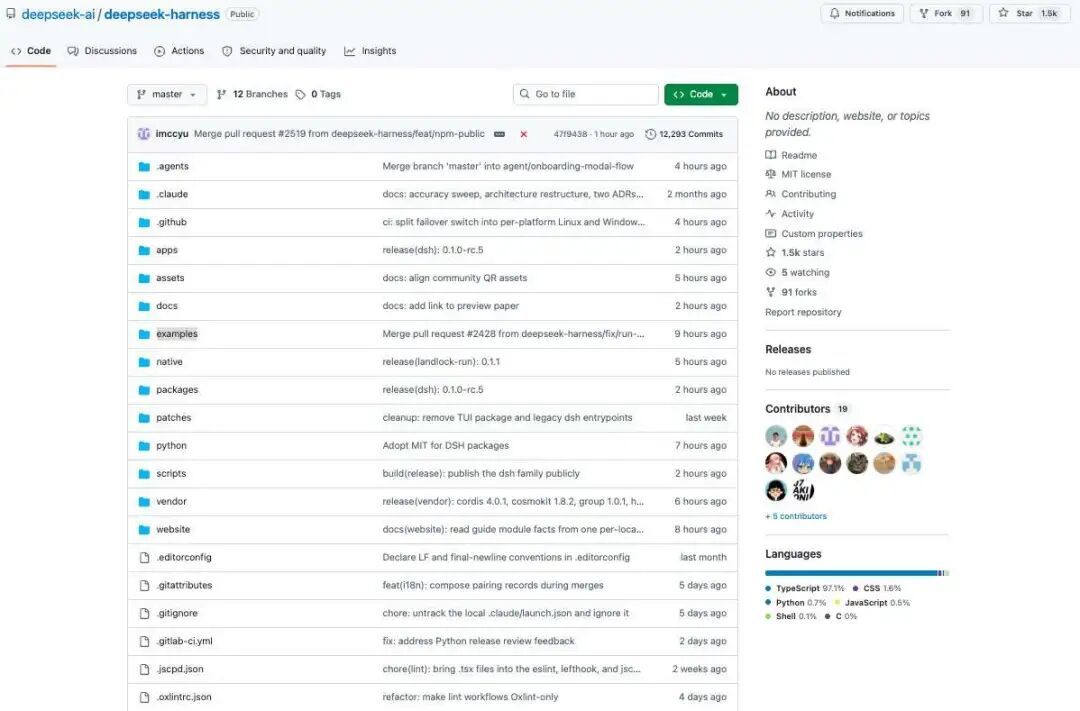Open the .oxlintrc.json file
Image resolution: width=1080 pixels, height=711 pixels.
point(184,697)
